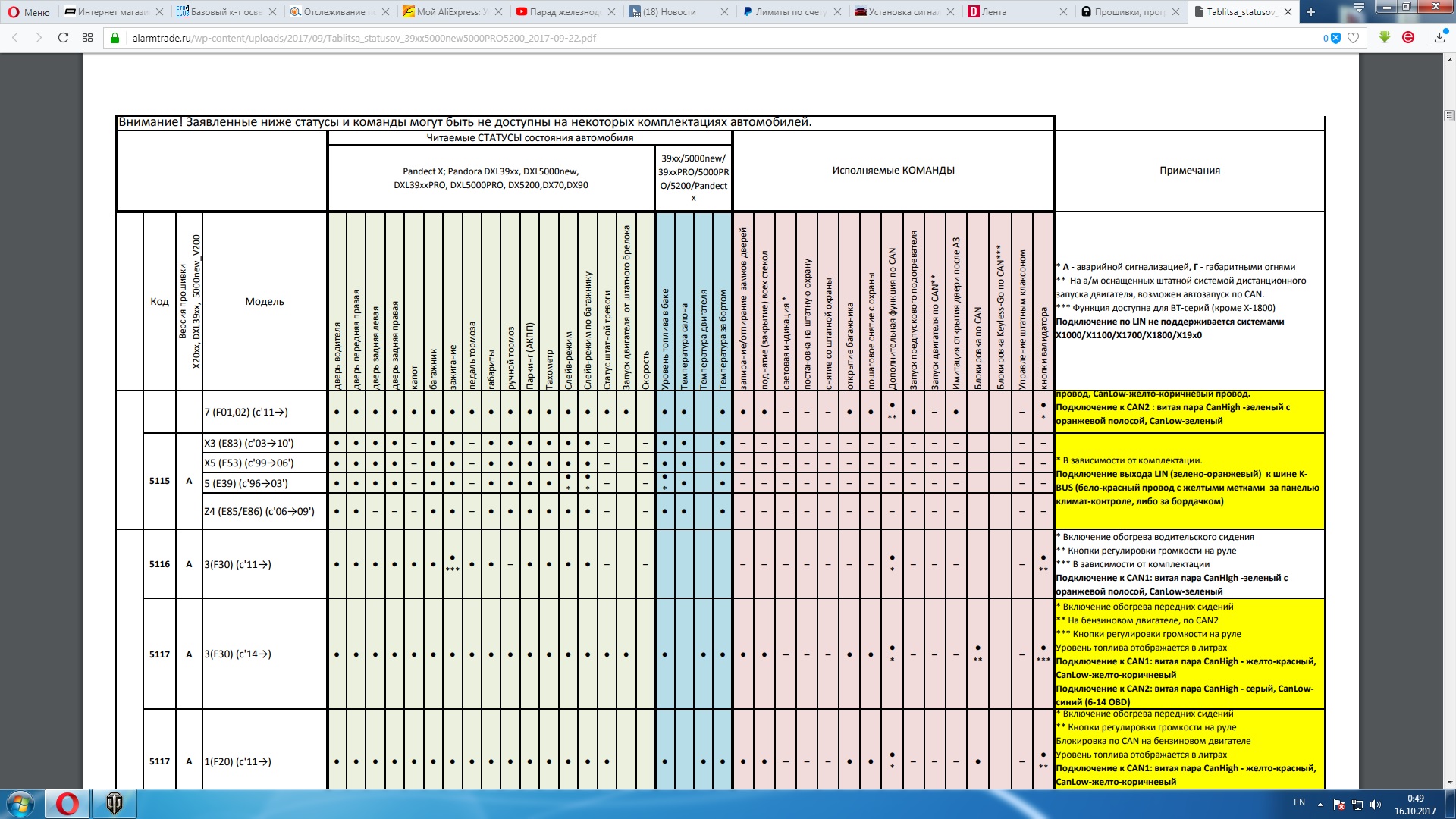This screenshot has width=1456, height=819.
Task: Open Speed Dial start page grid icon
Action: coord(88,38)
